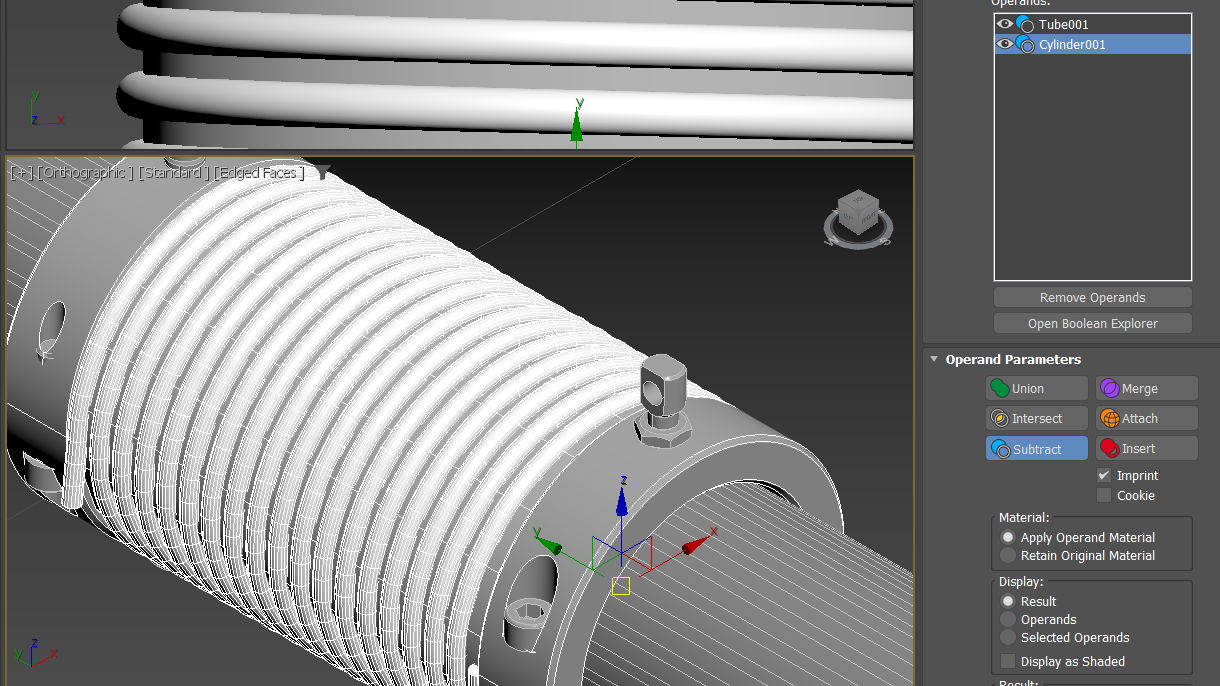The height and width of the screenshot is (686, 1220).
Task: Collapse the Operand Parameters rollout
Action: click(934, 359)
